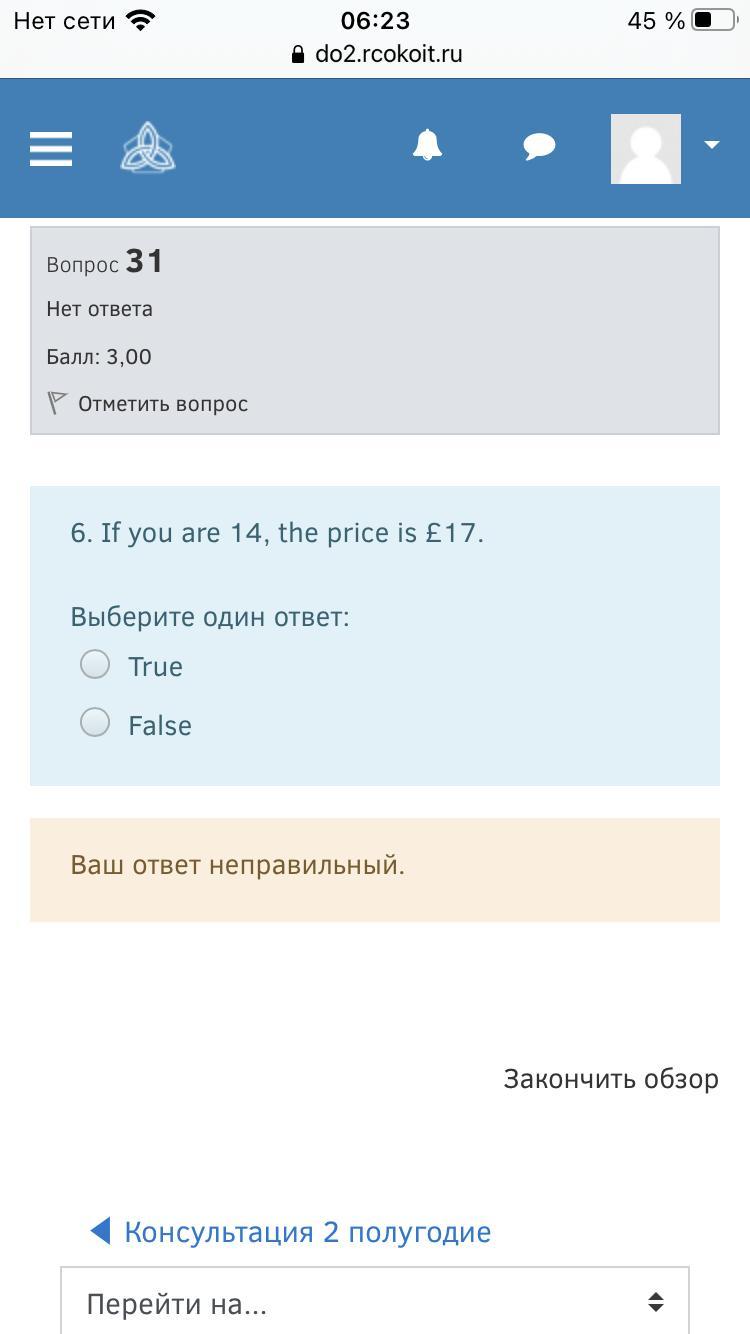This screenshot has height=1334, width=750.
Task: Expand the user menu arrow
Action: [712, 145]
